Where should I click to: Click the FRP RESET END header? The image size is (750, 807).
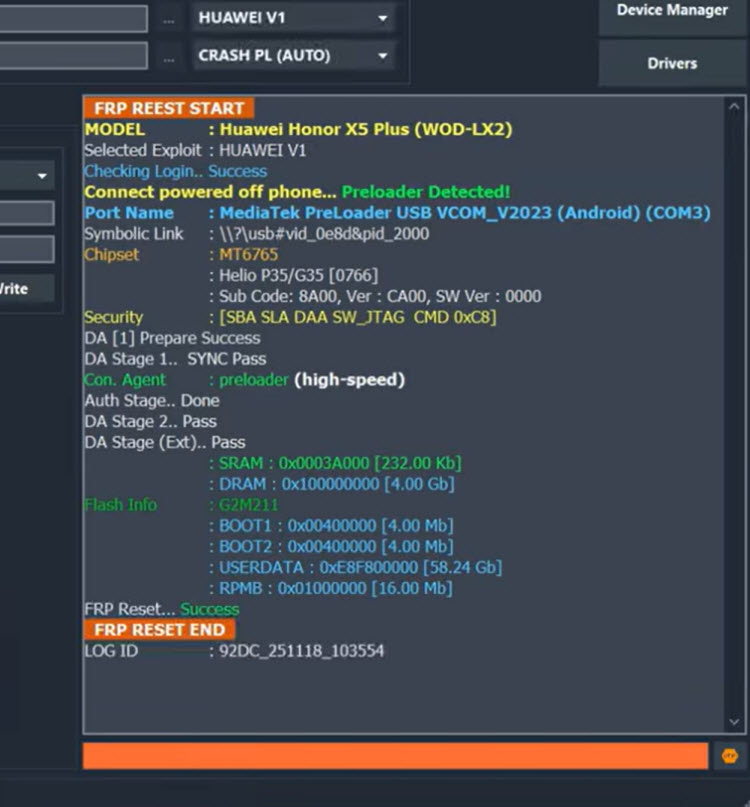(160, 629)
